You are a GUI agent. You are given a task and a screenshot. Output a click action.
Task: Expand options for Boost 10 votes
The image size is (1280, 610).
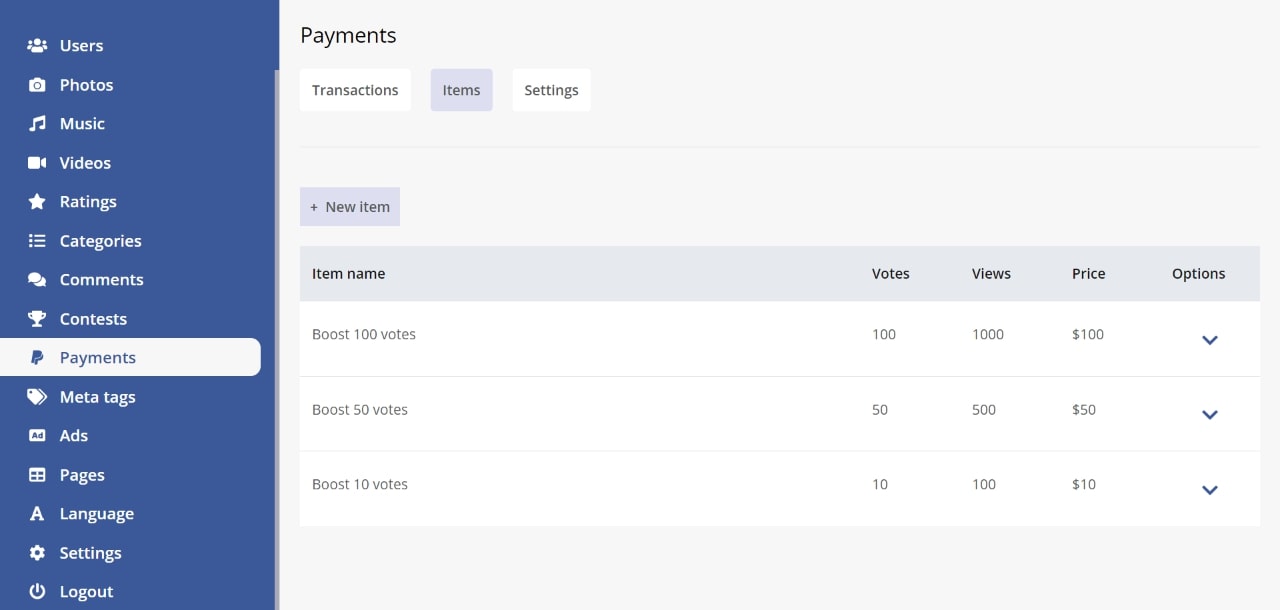point(1209,490)
